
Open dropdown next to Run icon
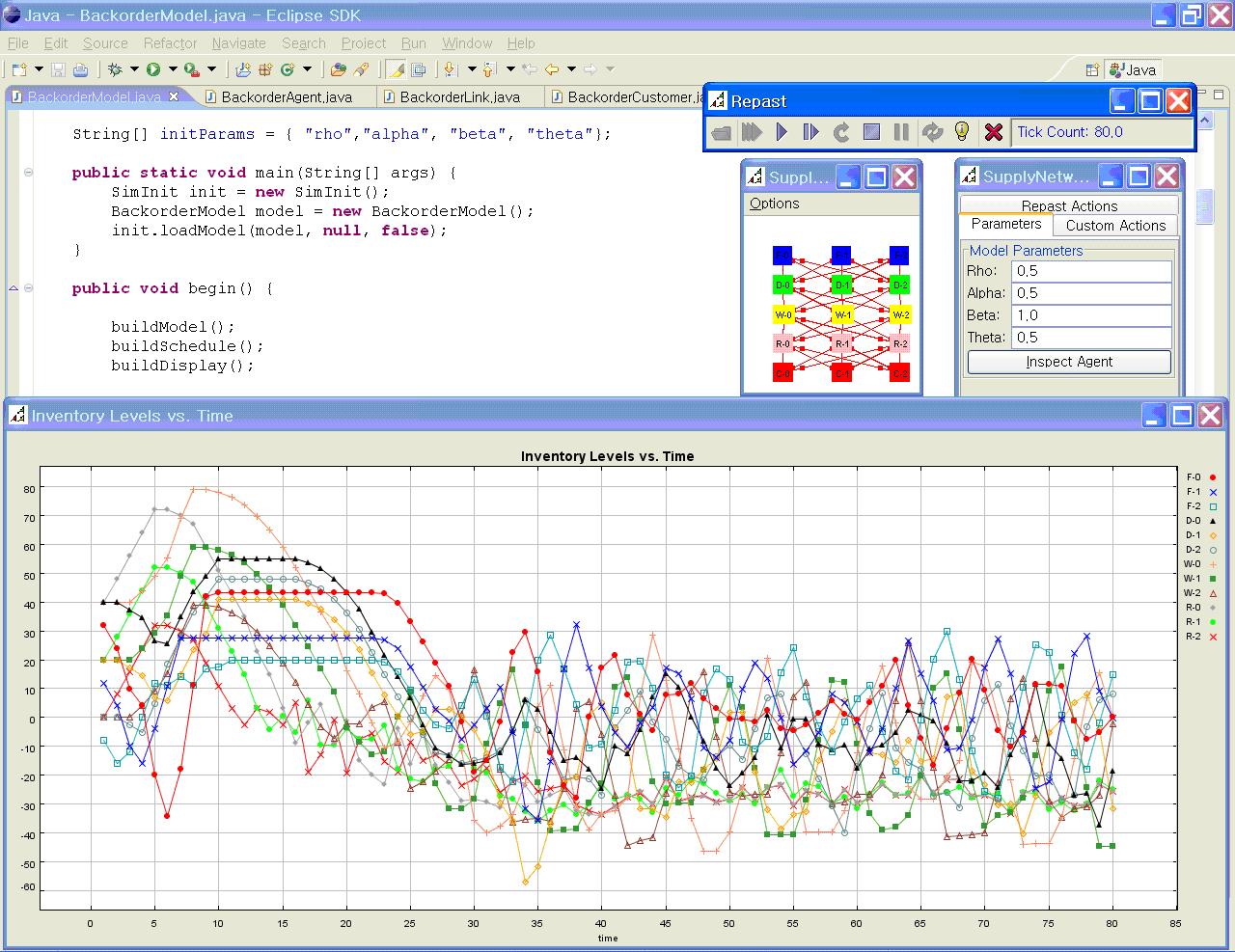(173, 69)
